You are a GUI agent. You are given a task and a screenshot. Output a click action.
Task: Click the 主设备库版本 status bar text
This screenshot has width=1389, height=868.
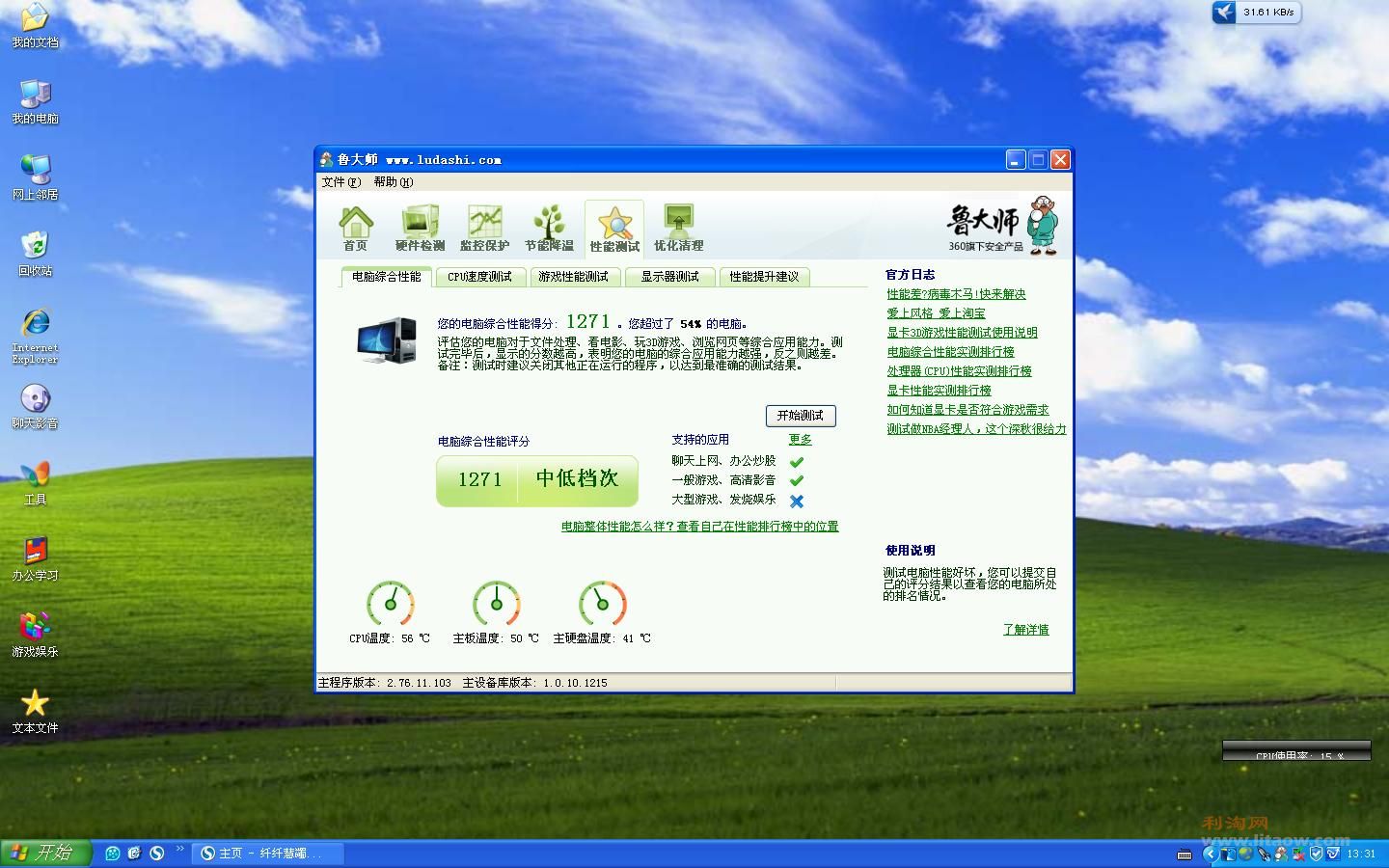535,683
